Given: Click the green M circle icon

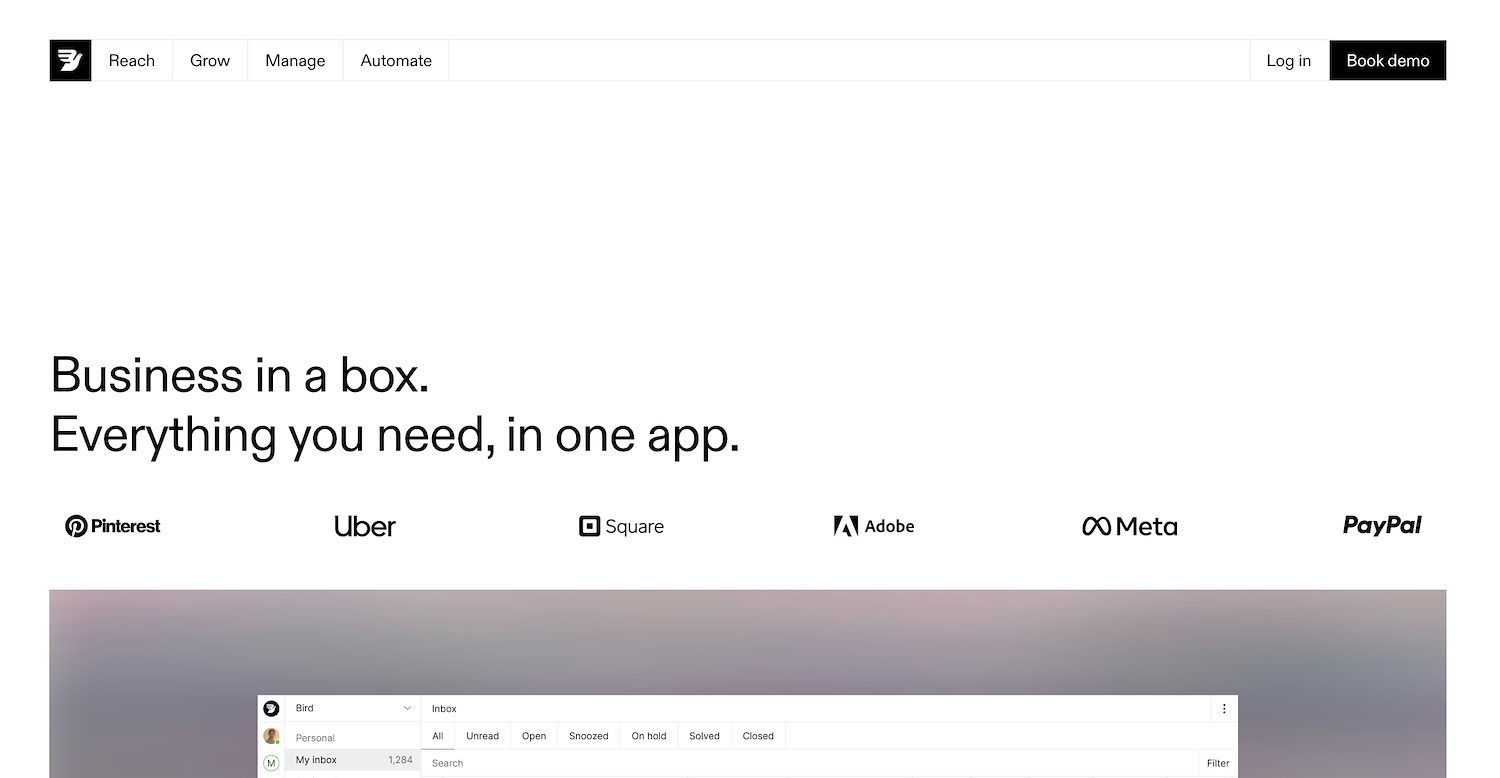Looking at the screenshot, I should 271,763.
